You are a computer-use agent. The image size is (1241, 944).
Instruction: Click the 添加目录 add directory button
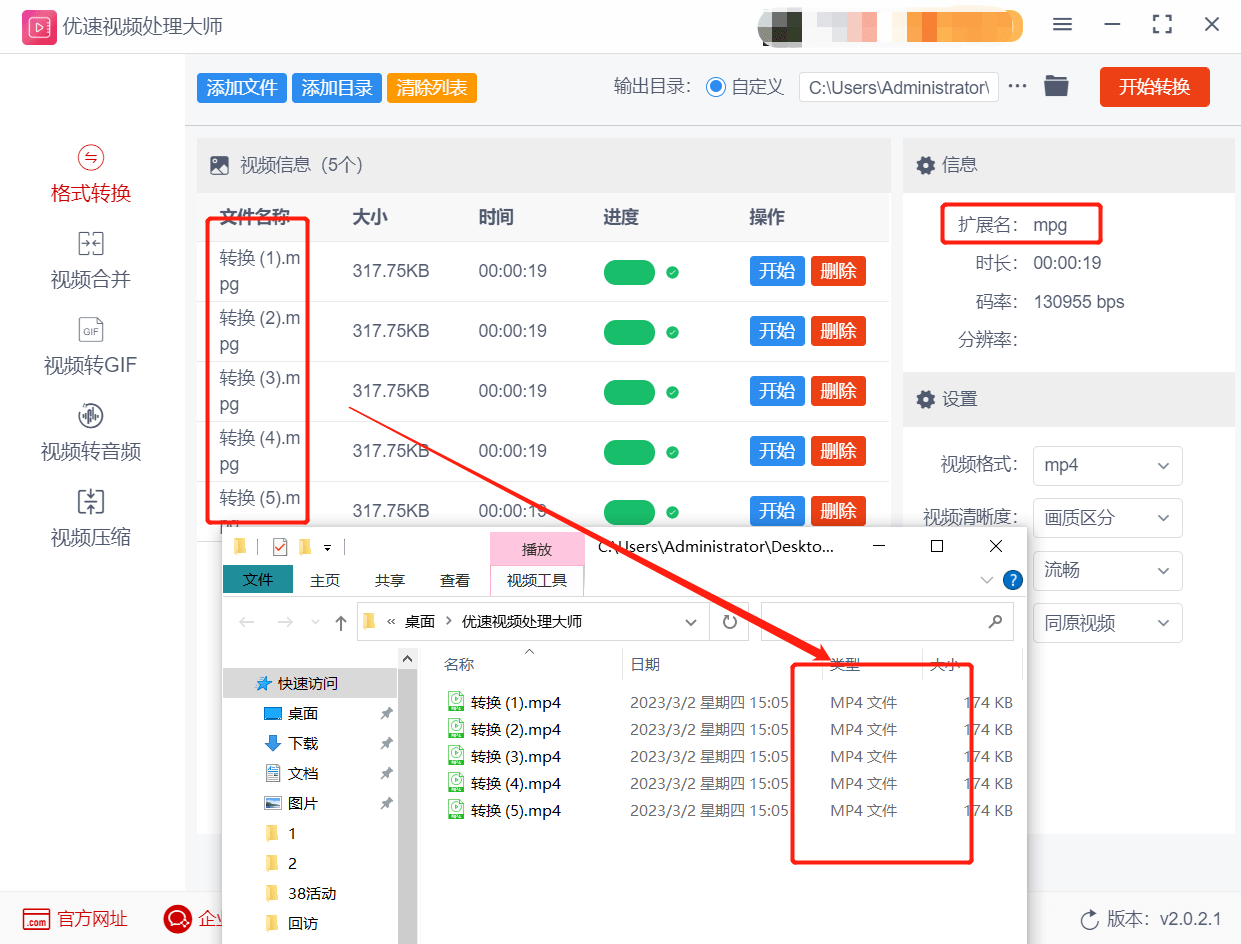click(x=337, y=88)
